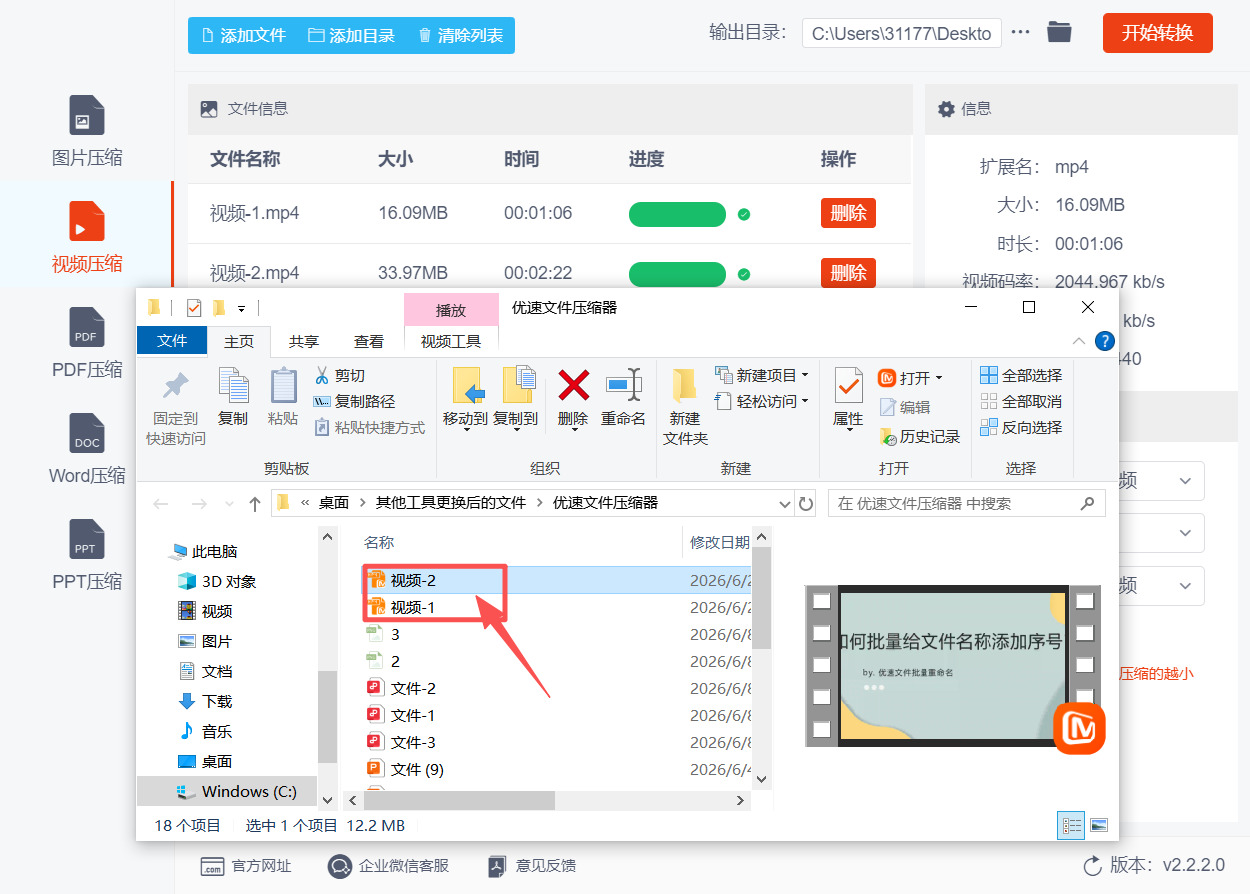Switch to large thumbnails view icon in status bar
The height and width of the screenshot is (894, 1250).
(1098, 825)
